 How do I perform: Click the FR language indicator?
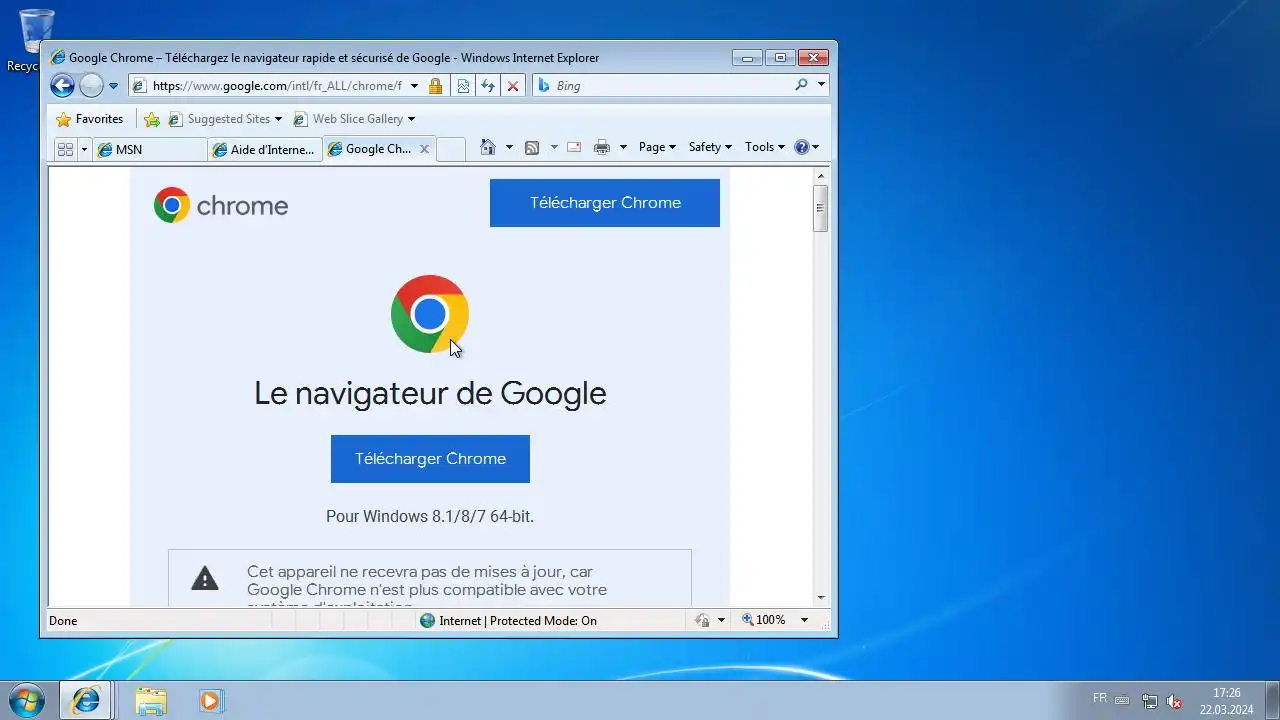point(1100,698)
